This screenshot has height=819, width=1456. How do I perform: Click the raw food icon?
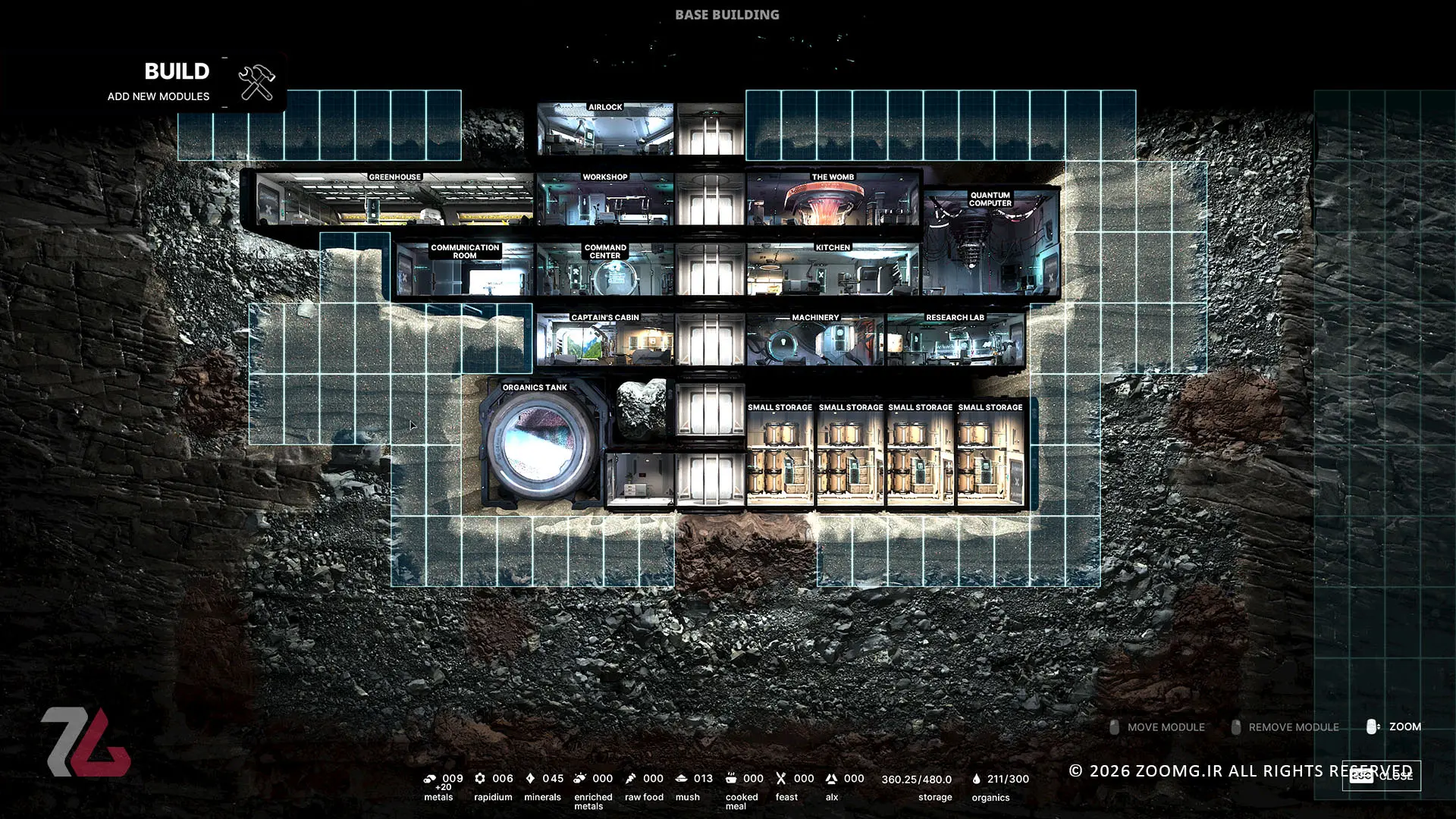[630, 779]
